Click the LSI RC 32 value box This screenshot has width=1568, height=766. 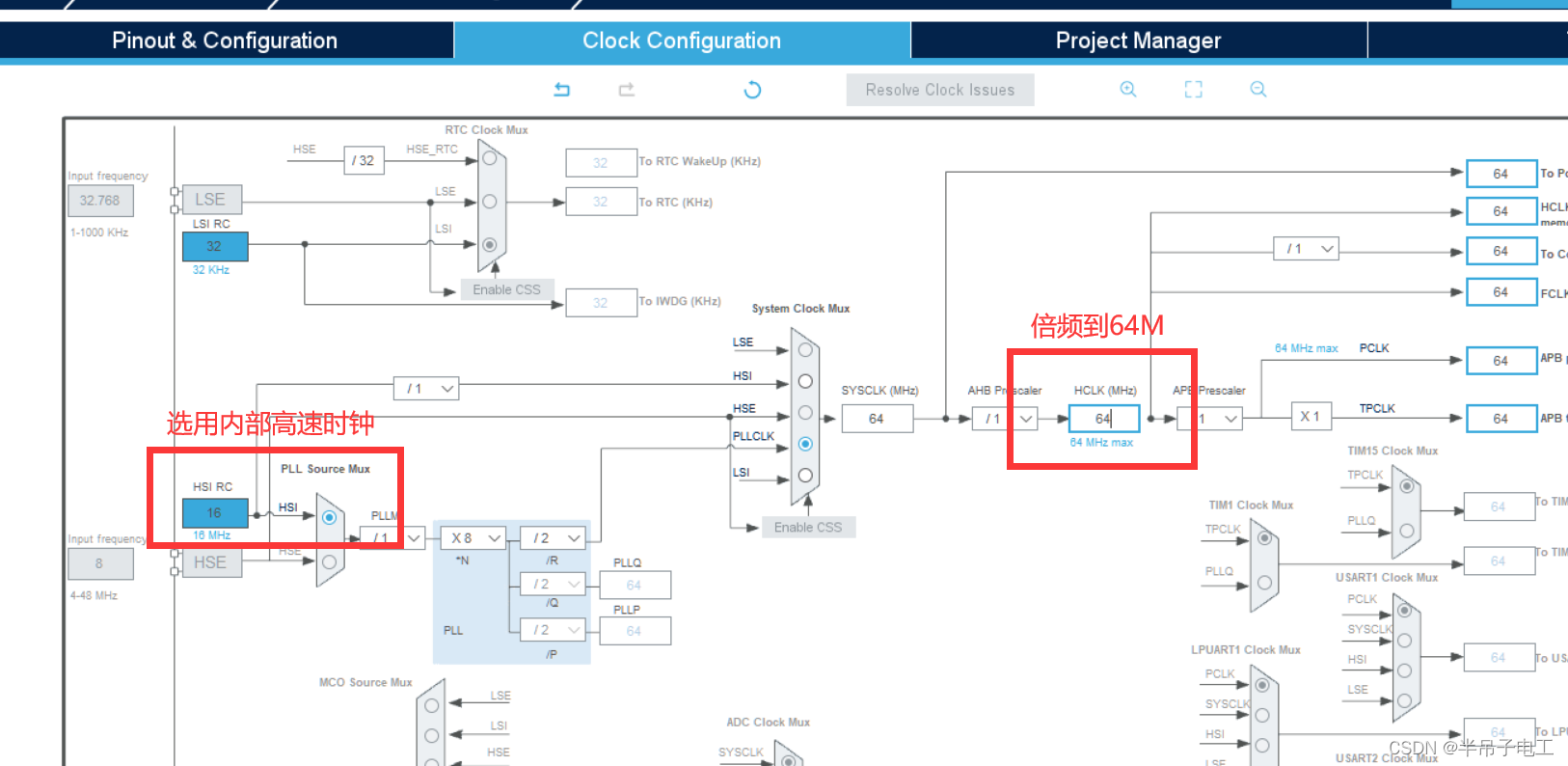tap(215, 246)
